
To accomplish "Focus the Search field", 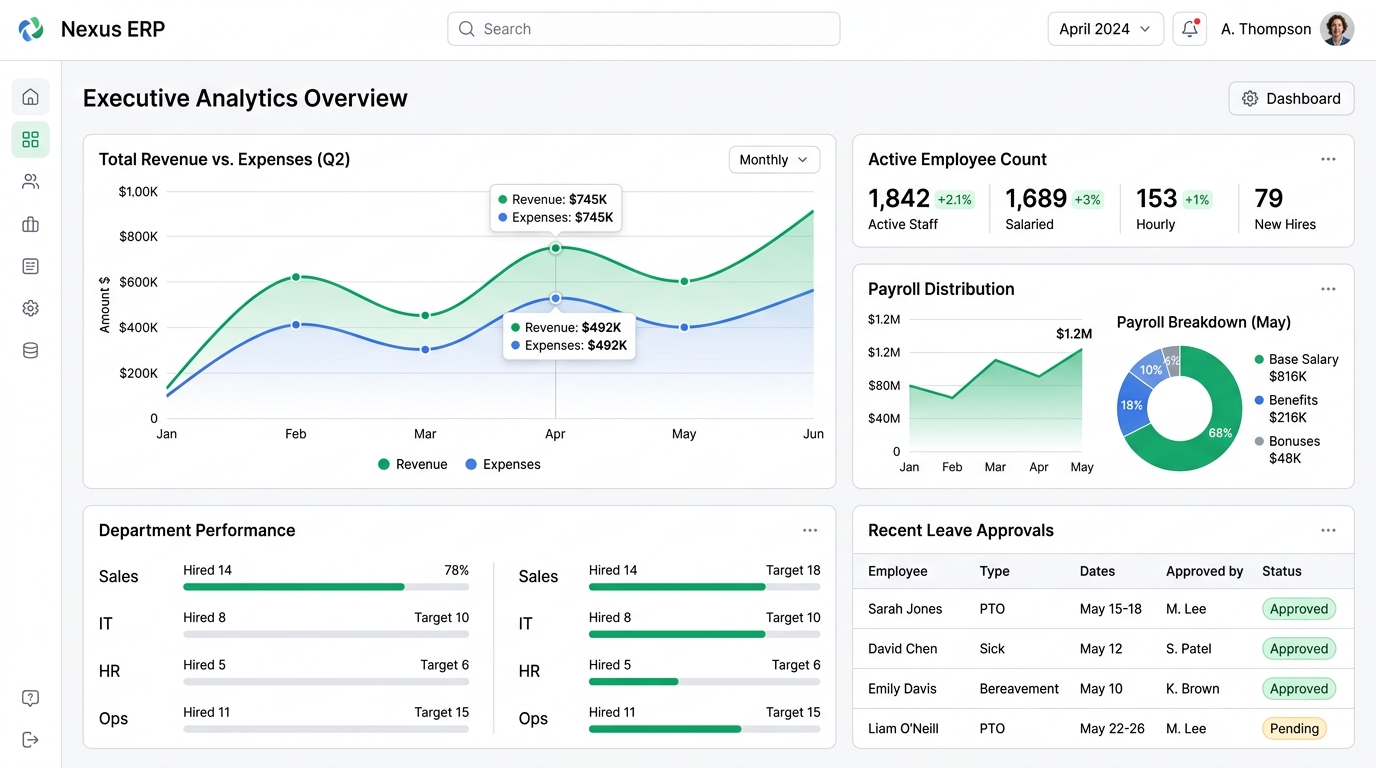I will click(x=643, y=29).
